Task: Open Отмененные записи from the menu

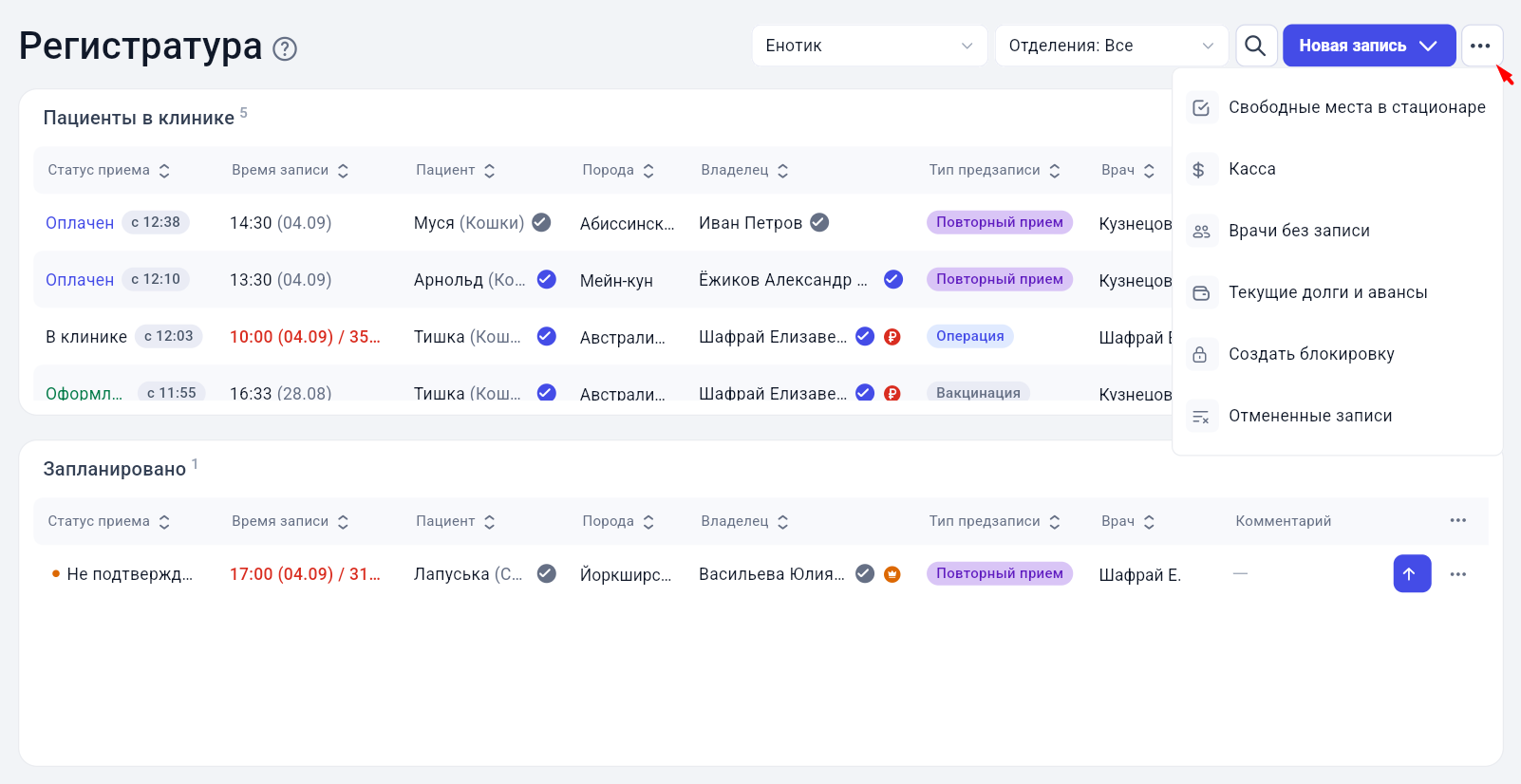Action: [x=1338, y=416]
